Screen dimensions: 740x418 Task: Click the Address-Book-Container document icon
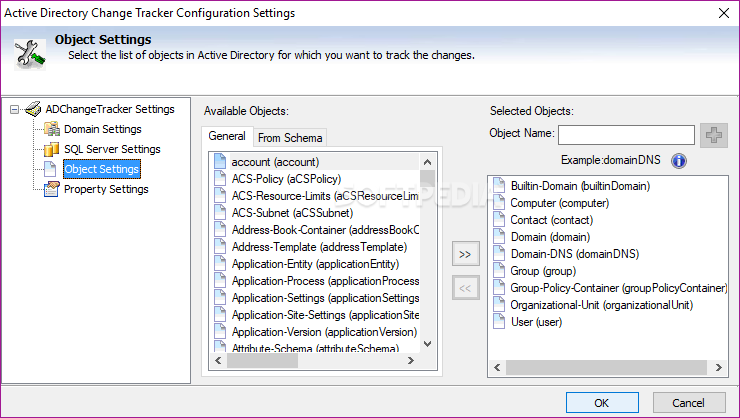coord(220,229)
